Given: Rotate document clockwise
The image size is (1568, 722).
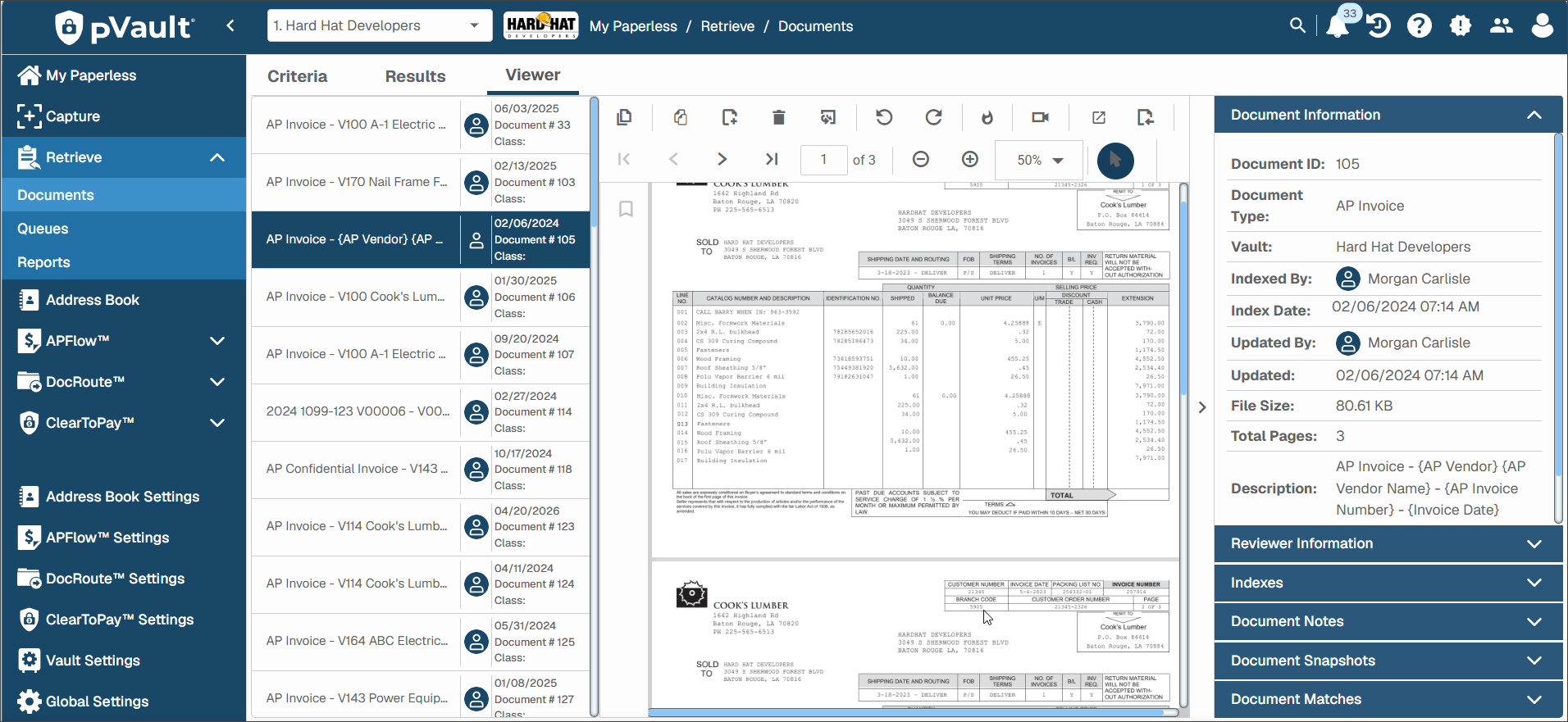Looking at the screenshot, I should (933, 117).
